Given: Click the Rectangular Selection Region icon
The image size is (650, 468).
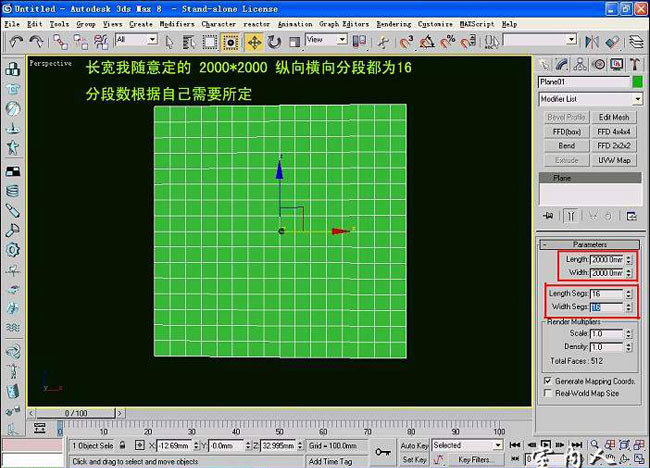Looking at the screenshot, I should coord(209,42).
